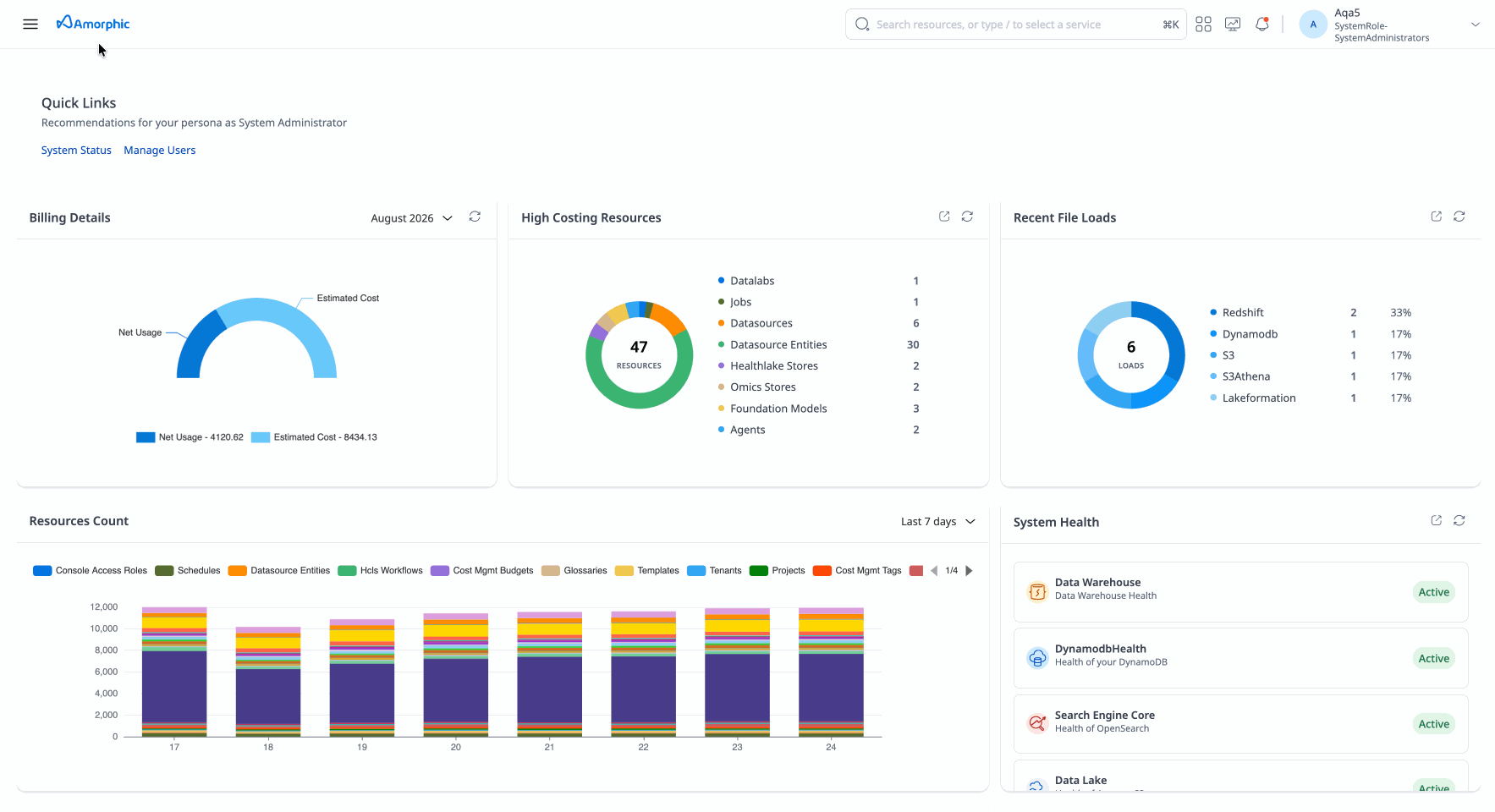Open the Manage Users quick link

(x=160, y=151)
